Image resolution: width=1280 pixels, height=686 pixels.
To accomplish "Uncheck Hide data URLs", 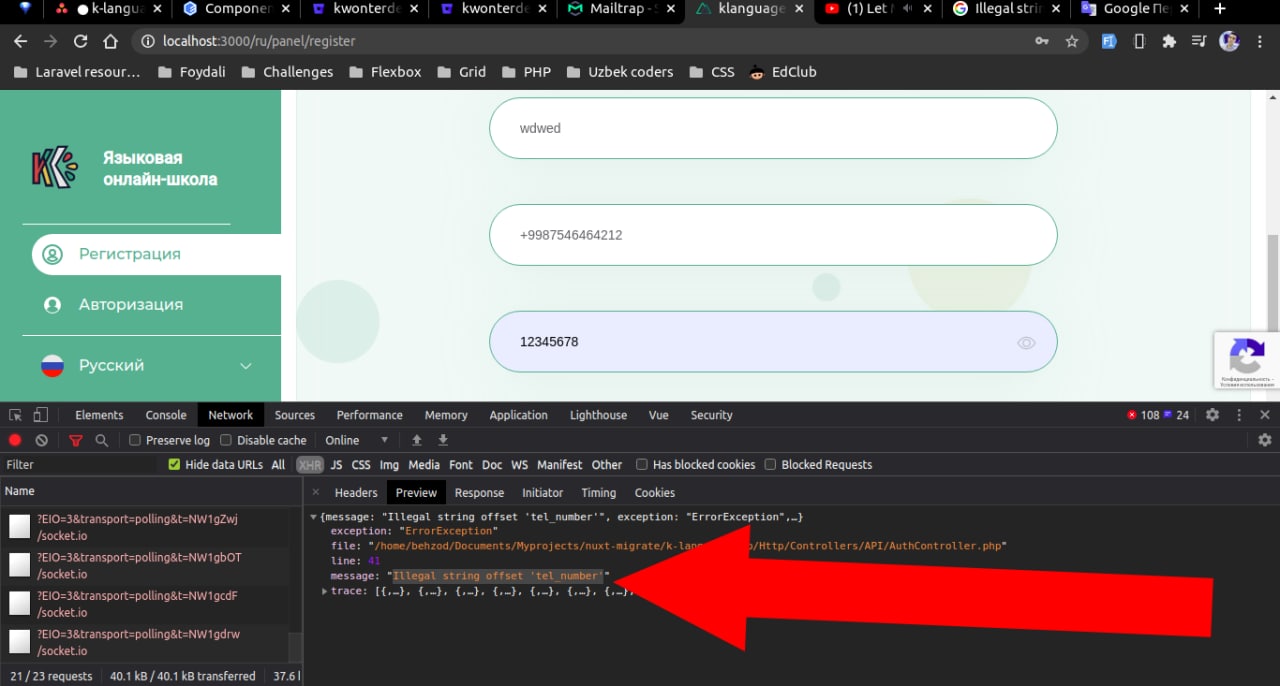I will point(174,465).
